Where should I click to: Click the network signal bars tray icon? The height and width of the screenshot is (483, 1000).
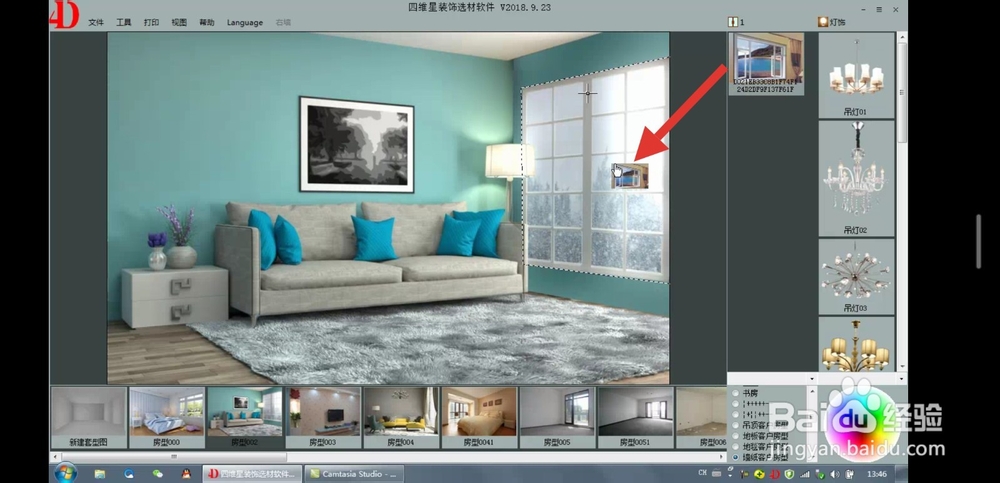[x=805, y=474]
